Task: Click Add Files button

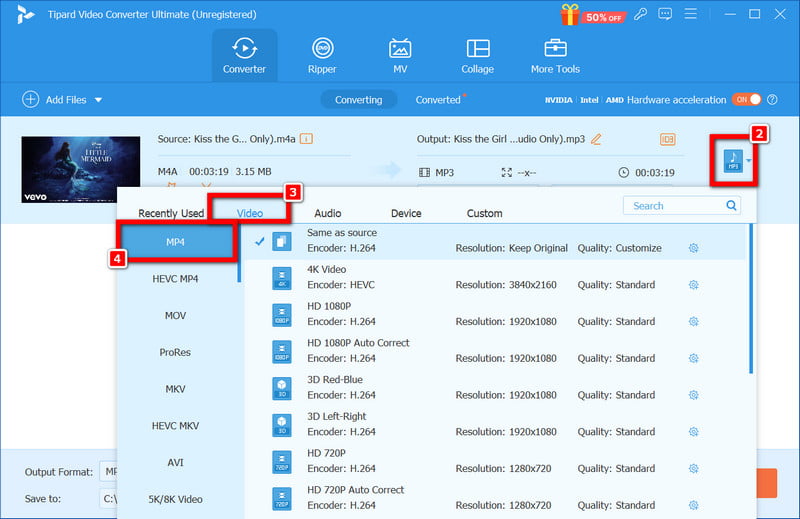Action: click(54, 100)
